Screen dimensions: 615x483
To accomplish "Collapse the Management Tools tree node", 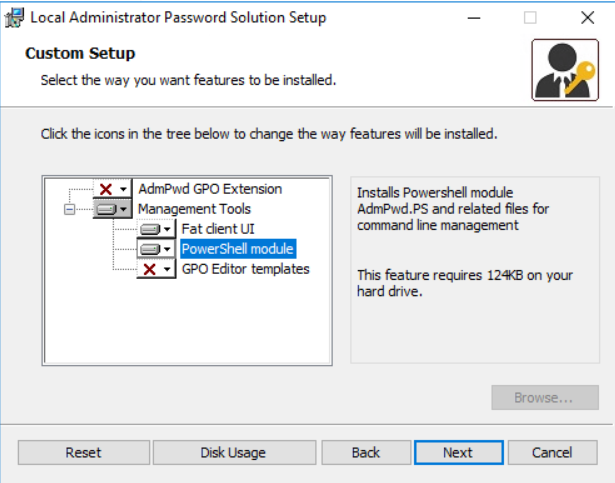I will [x=69, y=210].
